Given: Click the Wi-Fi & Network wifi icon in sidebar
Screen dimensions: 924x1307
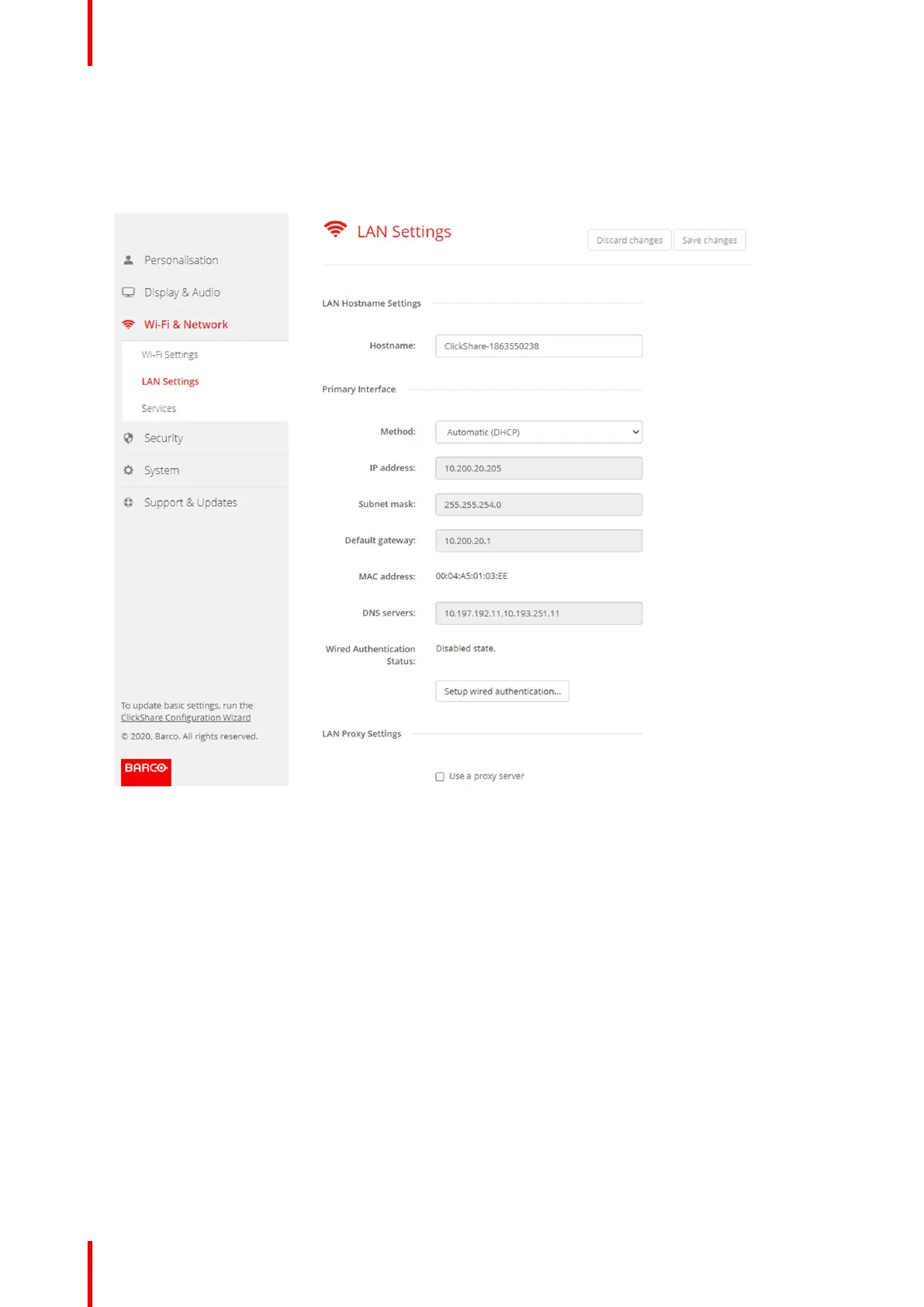Looking at the screenshot, I should [128, 324].
